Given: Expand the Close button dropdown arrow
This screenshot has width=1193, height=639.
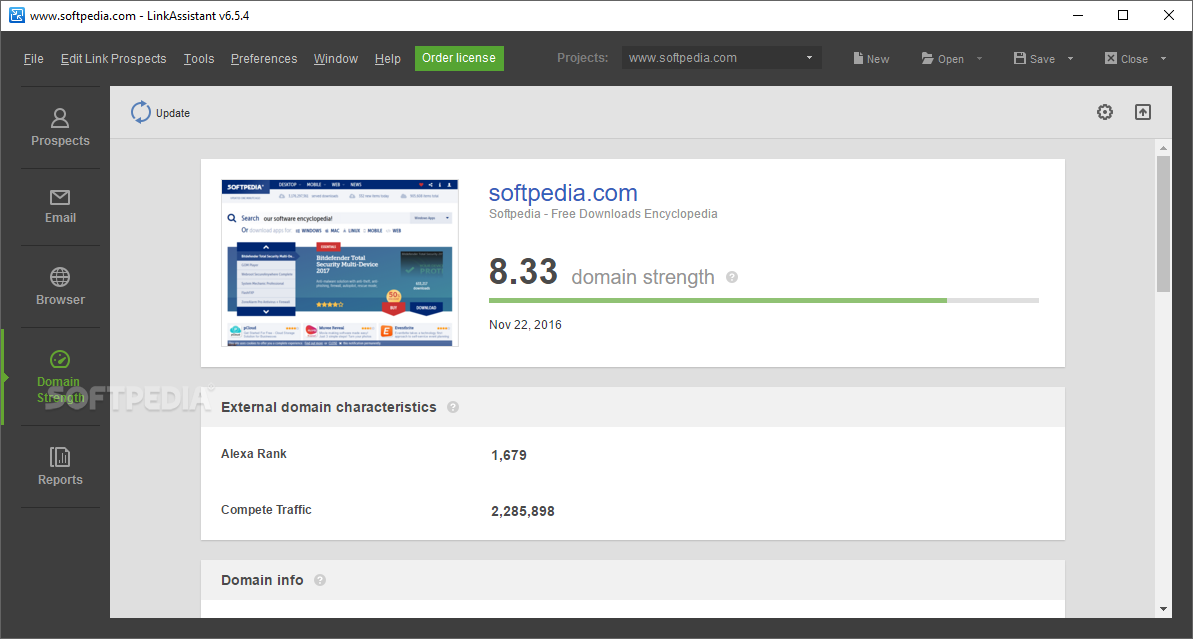Looking at the screenshot, I should pyautogui.click(x=1163, y=59).
